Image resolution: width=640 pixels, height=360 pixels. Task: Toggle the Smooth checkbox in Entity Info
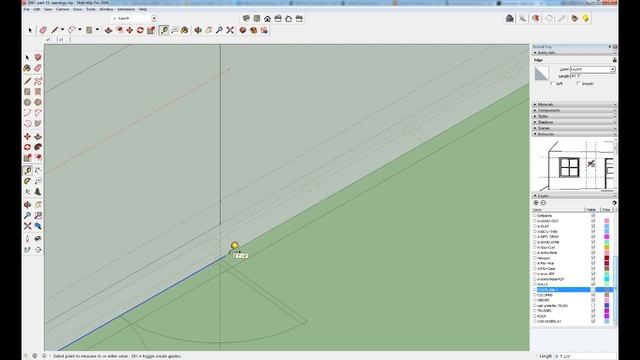(x=578, y=83)
